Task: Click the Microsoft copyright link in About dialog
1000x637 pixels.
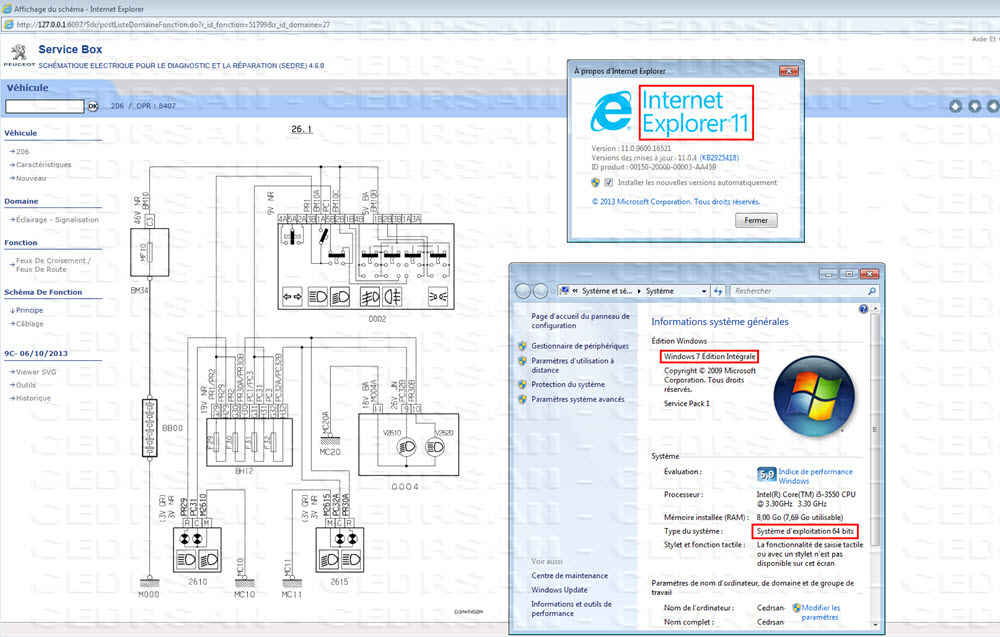Action: point(676,202)
